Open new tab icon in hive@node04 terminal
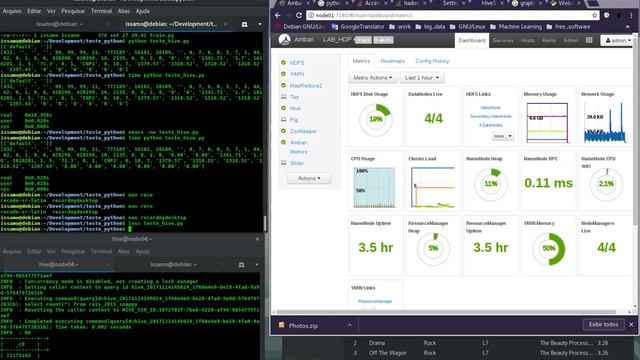 [x=241, y=265]
